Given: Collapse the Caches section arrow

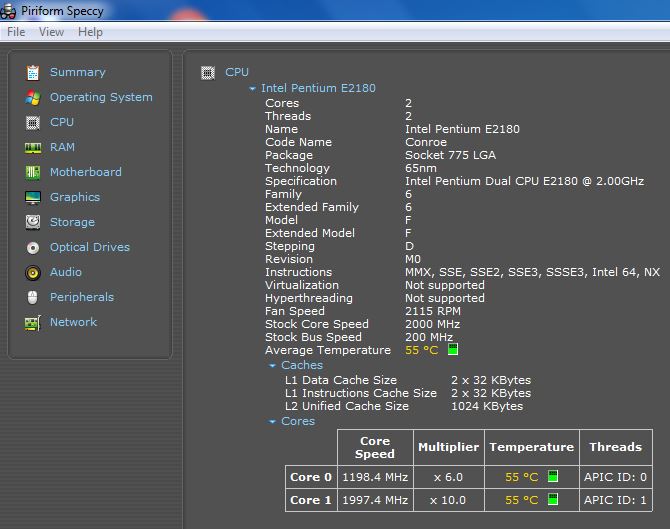Looking at the screenshot, I should [x=272, y=366].
